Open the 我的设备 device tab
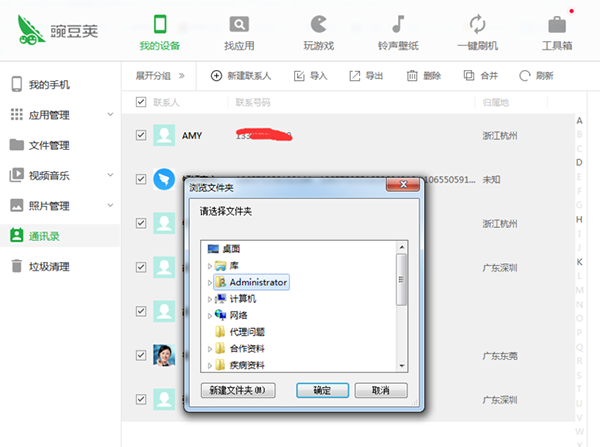The image size is (600, 447). [160, 33]
